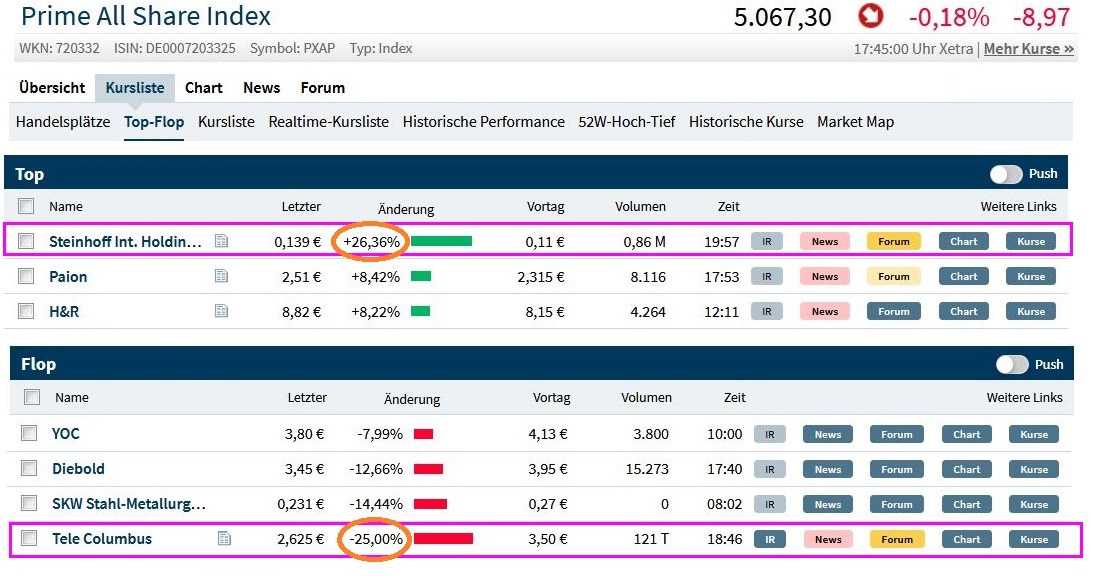Click News button for Steinhoff
The image size is (1093, 584).
[824, 241]
